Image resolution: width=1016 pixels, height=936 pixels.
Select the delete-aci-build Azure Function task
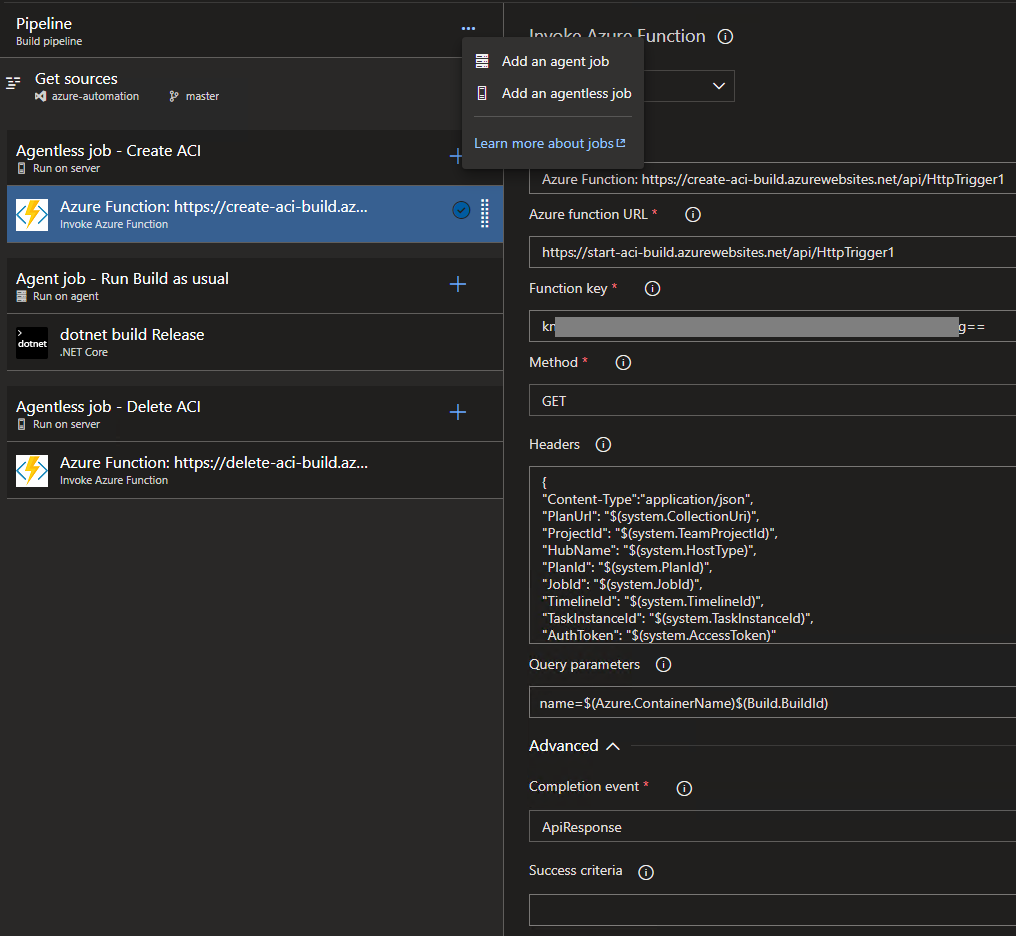pos(255,471)
